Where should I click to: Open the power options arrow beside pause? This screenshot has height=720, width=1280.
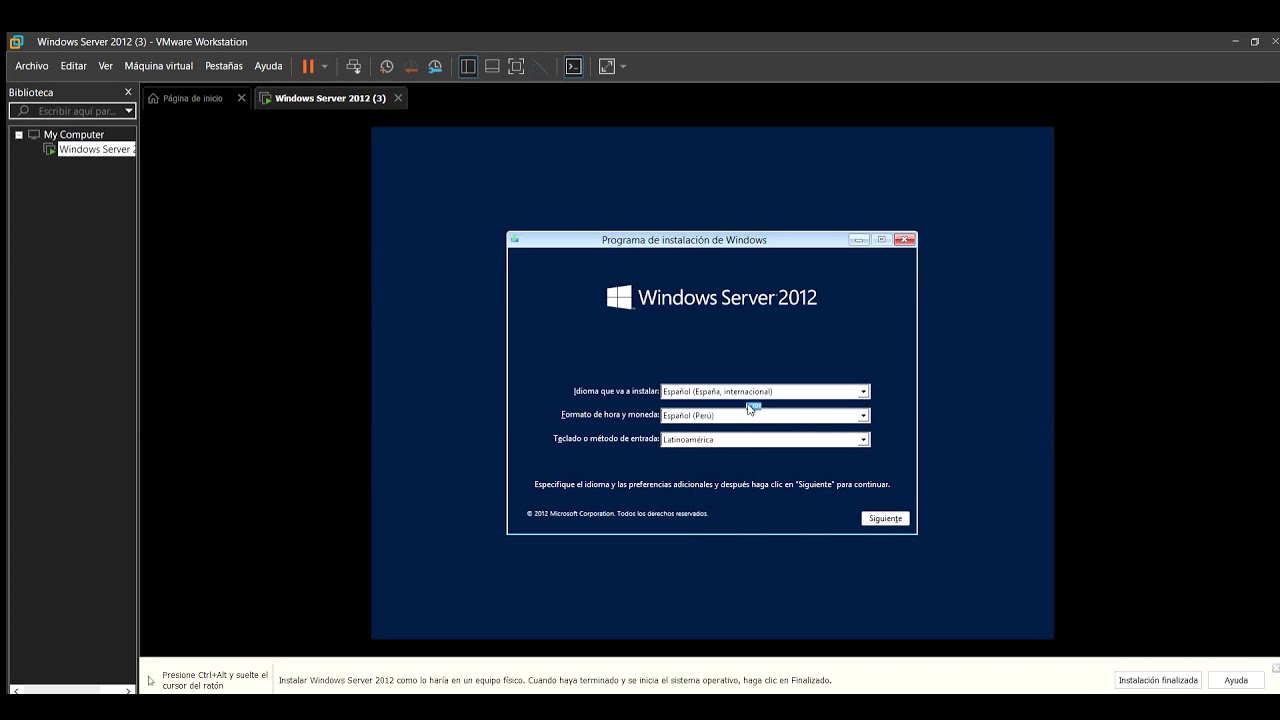tap(324, 67)
